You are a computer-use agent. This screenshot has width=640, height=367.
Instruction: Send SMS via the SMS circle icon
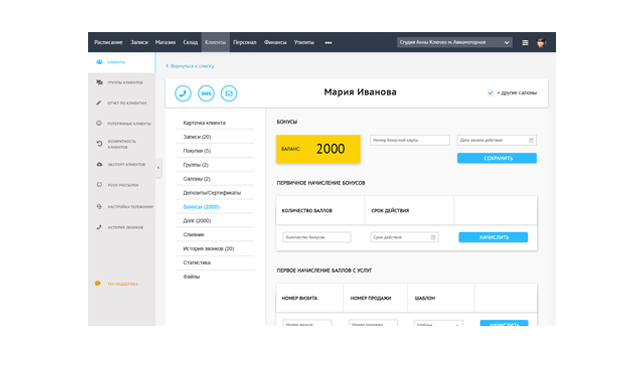(x=206, y=93)
